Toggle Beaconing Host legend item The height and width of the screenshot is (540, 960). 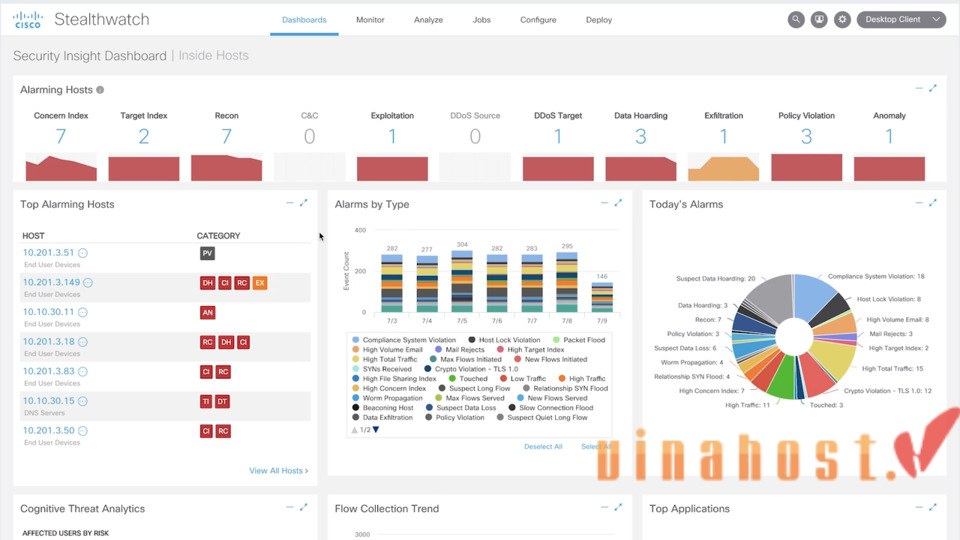[x=383, y=408]
